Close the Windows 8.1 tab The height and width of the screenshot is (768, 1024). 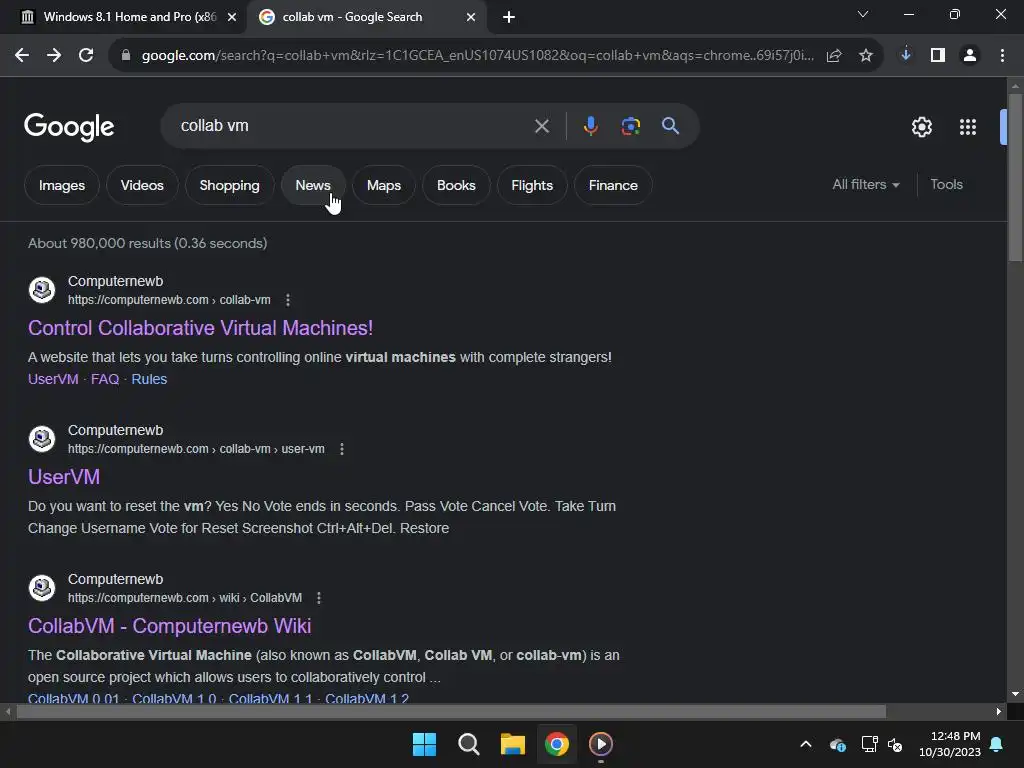click(232, 17)
